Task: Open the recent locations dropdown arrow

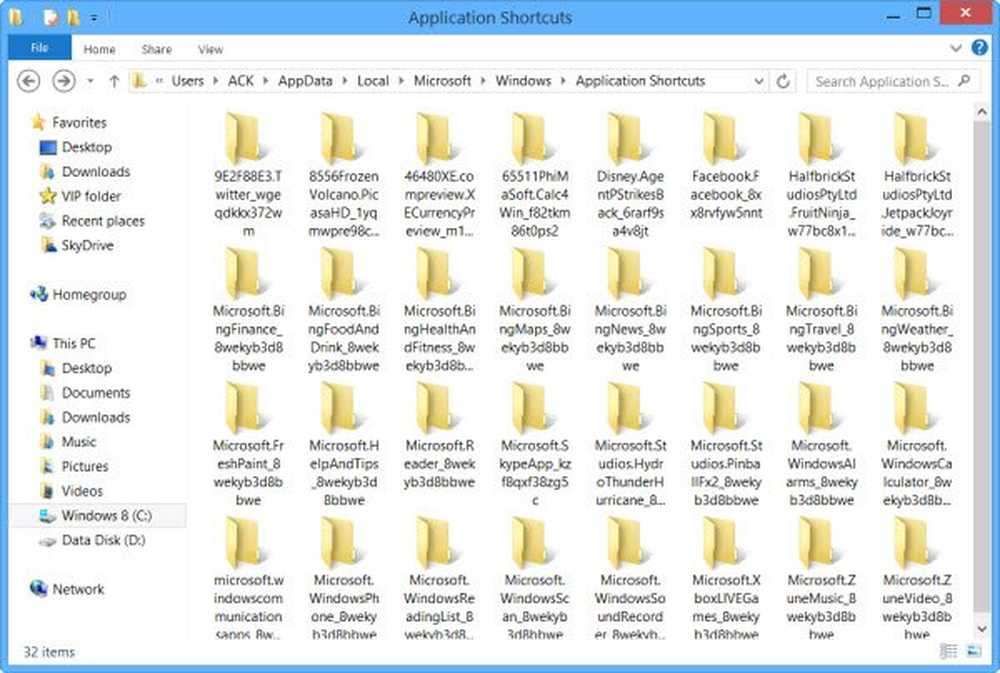Action: 90,81
